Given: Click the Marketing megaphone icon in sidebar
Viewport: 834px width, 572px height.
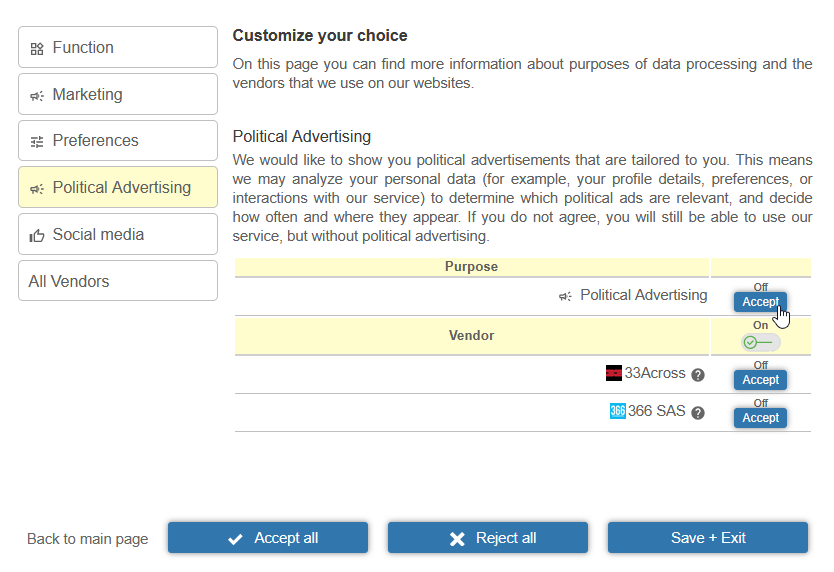Looking at the screenshot, I should point(37,95).
